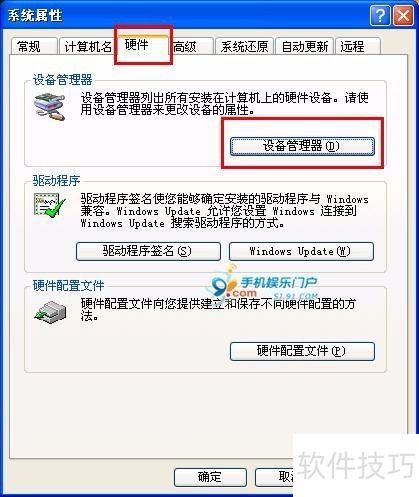
Task: Click the 驱动程序签名(S) button
Action: pos(148,251)
